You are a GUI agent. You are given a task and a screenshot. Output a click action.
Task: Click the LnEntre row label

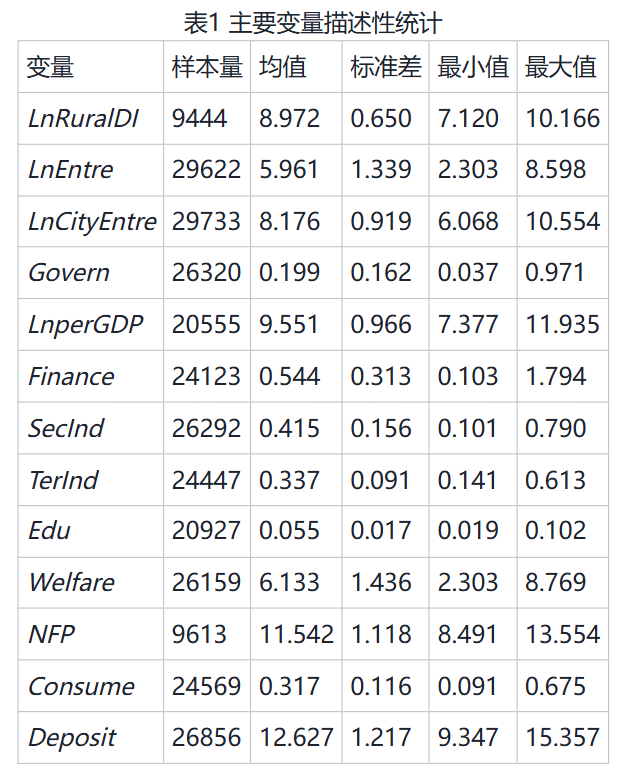point(71,170)
